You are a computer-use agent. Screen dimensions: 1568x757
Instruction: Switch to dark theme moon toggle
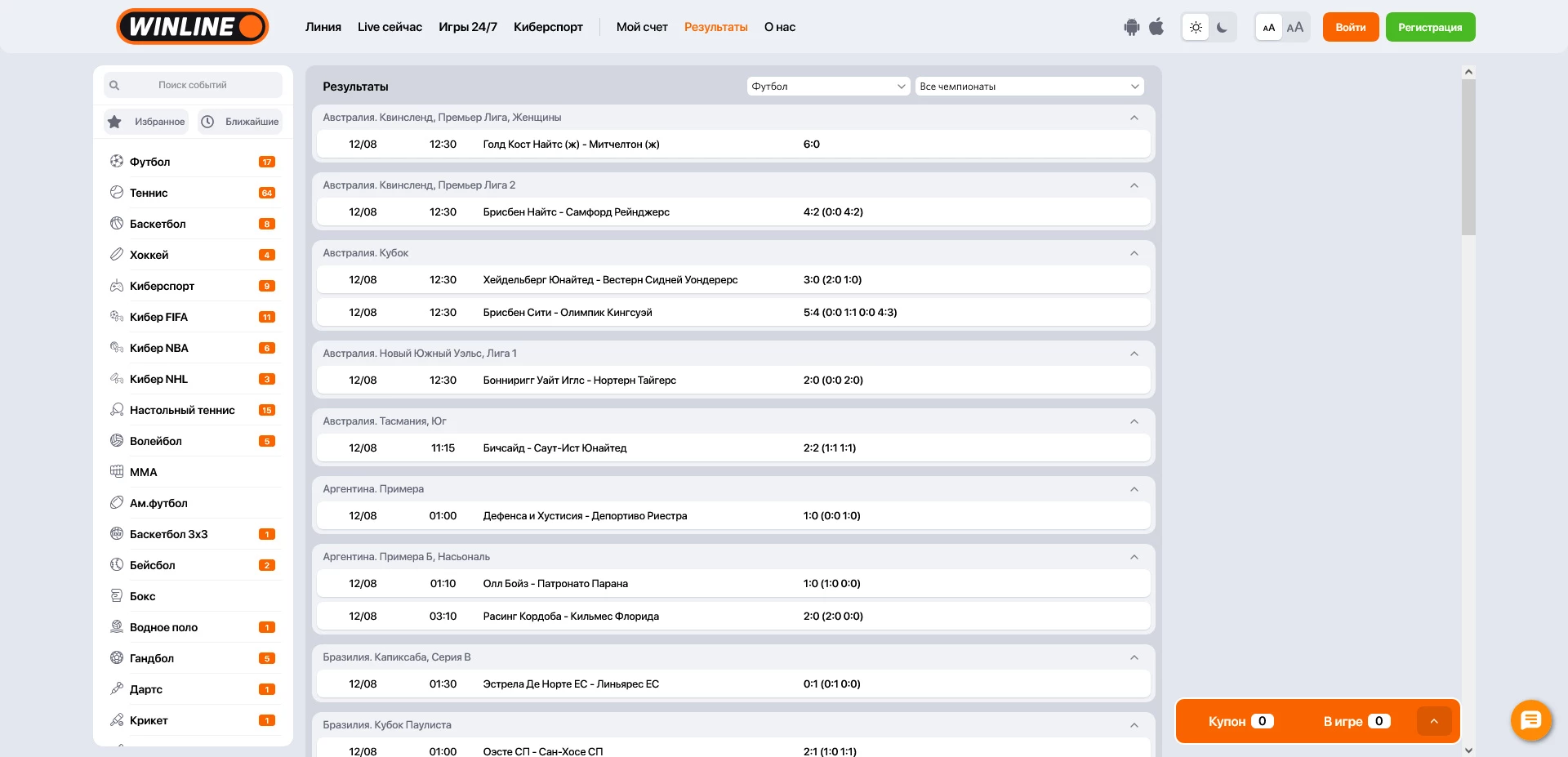click(x=1222, y=27)
